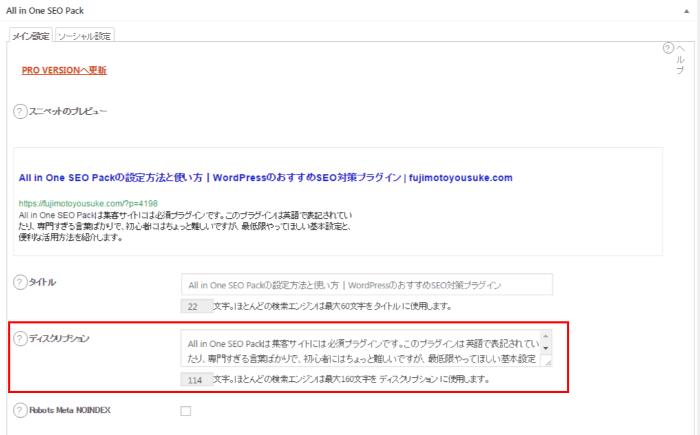Click the description textarea resize handle
This screenshot has height=435, width=700.
click(547, 362)
